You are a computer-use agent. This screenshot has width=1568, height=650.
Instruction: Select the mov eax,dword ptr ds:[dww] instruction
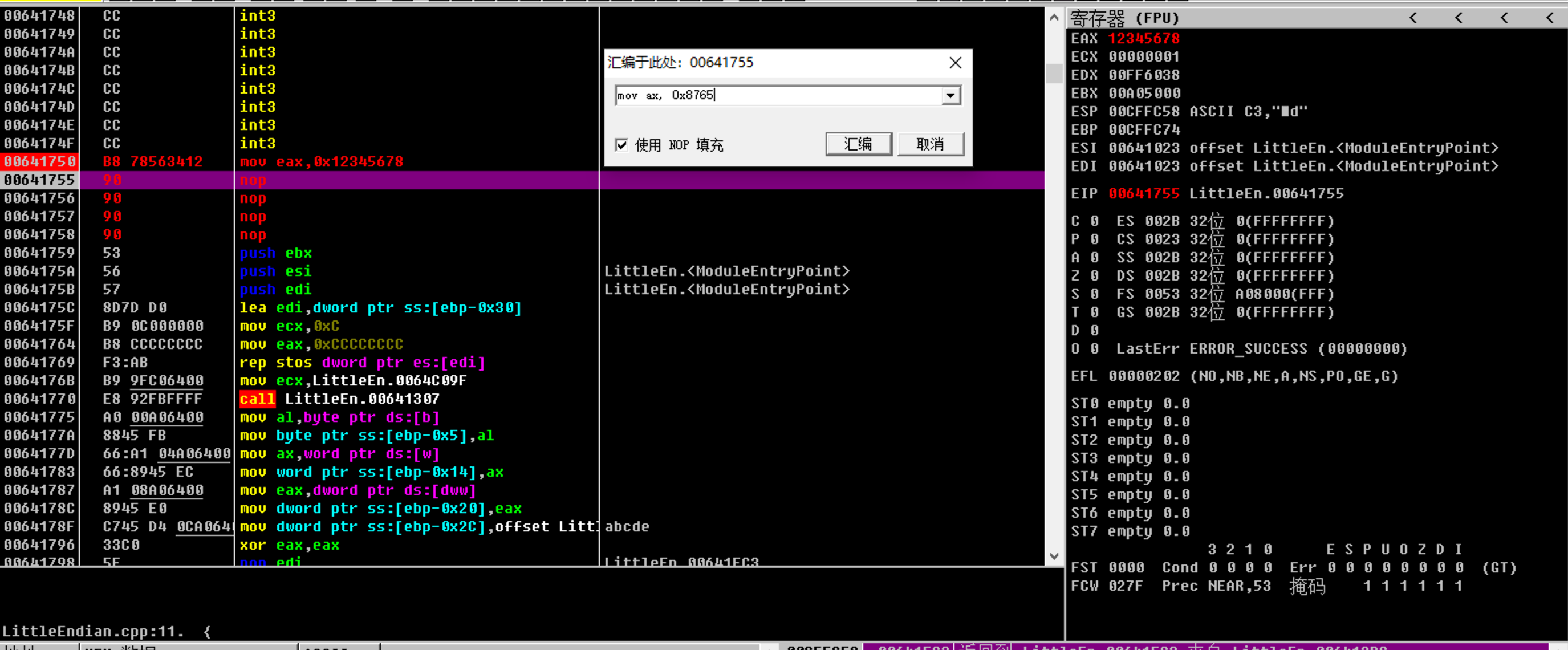click(358, 490)
